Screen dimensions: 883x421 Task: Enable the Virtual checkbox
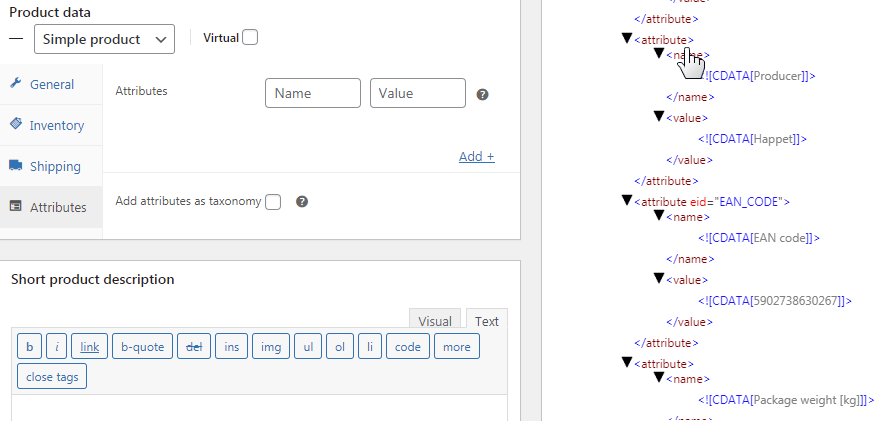(x=250, y=38)
